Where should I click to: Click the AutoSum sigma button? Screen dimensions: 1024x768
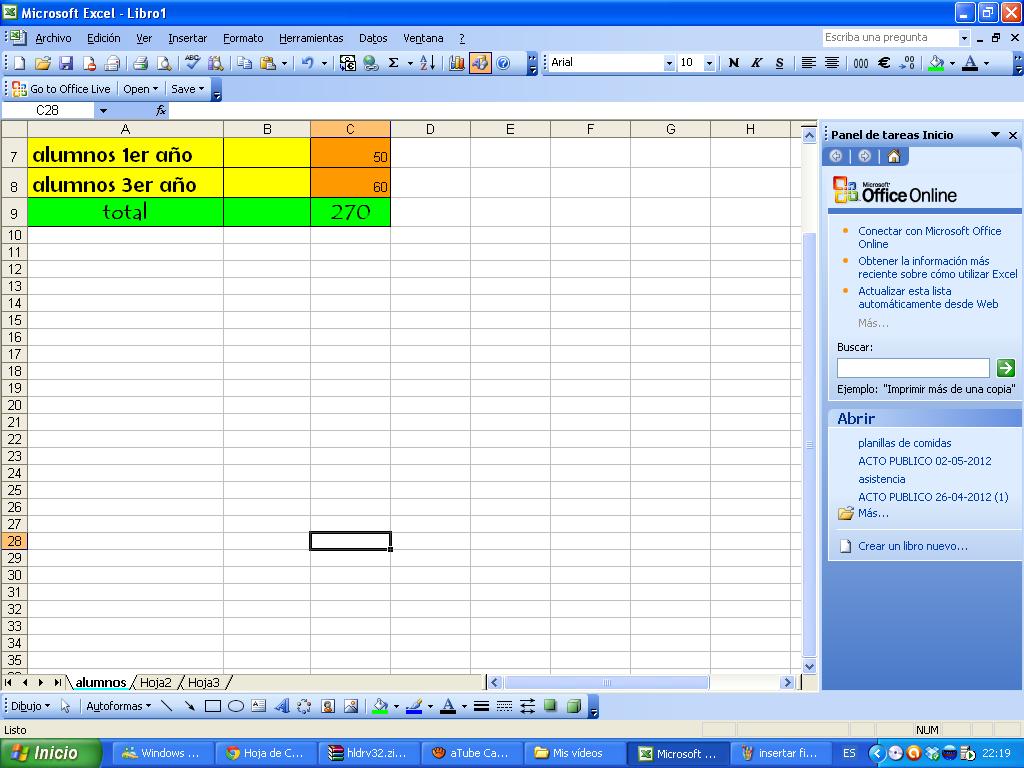(393, 63)
